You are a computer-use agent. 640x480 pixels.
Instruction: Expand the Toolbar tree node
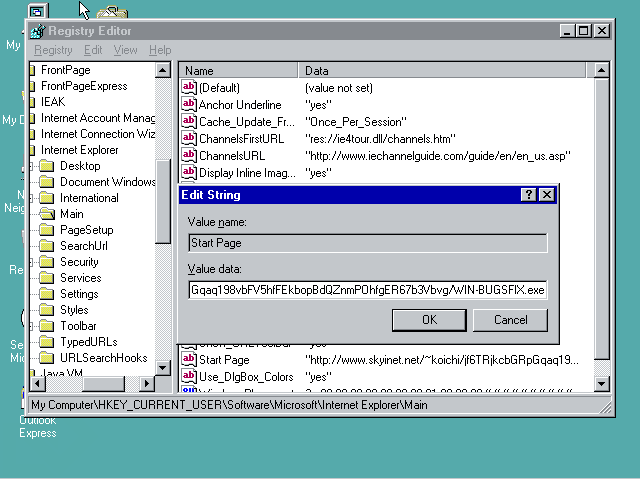click(x=31, y=326)
